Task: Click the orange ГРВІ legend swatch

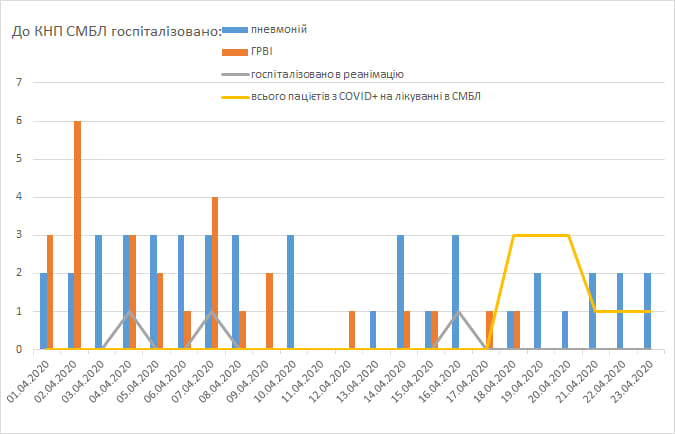Action: (x=239, y=51)
